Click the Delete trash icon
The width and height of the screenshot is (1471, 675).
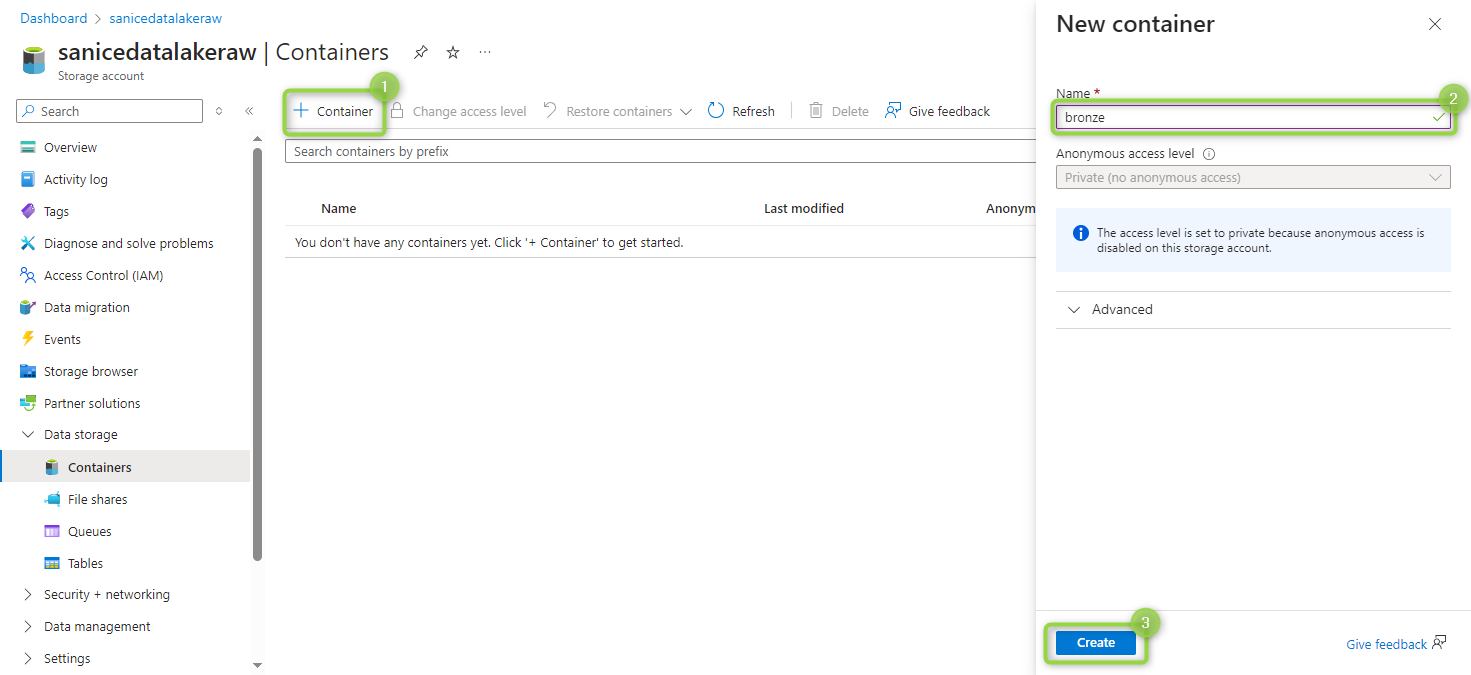pyautogui.click(x=816, y=110)
